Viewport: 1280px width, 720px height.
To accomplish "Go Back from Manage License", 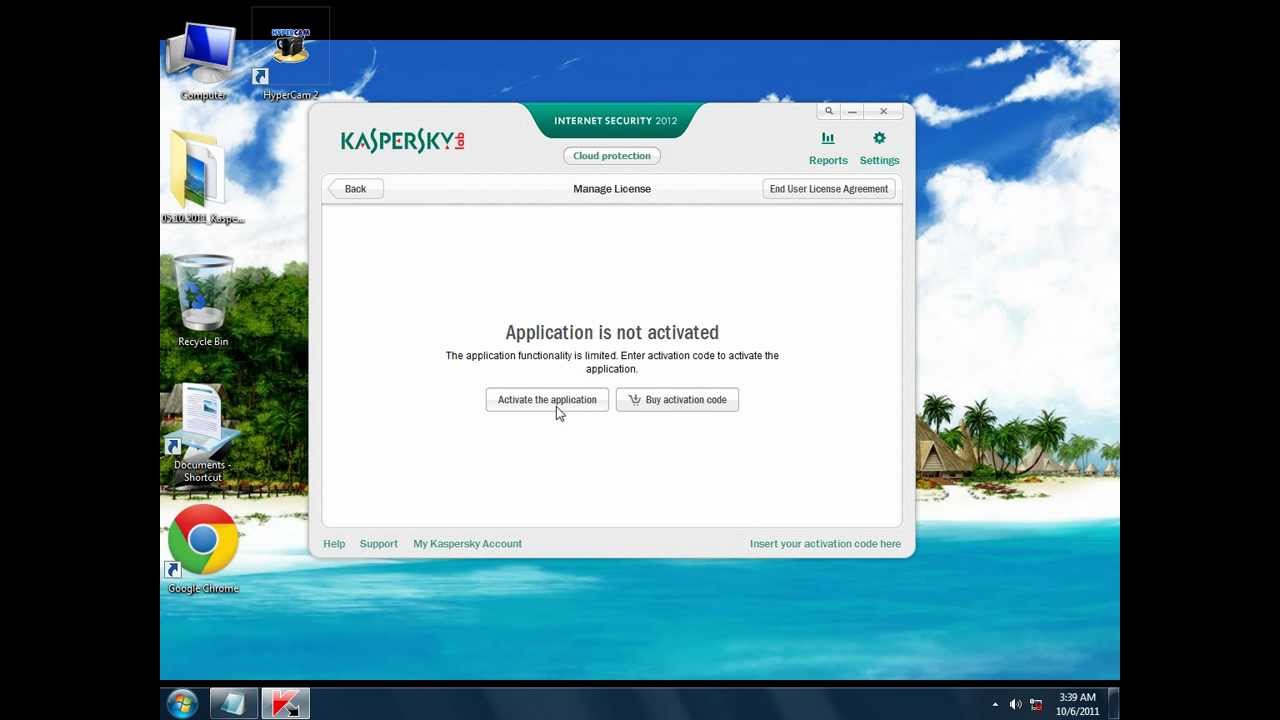I will (x=355, y=189).
